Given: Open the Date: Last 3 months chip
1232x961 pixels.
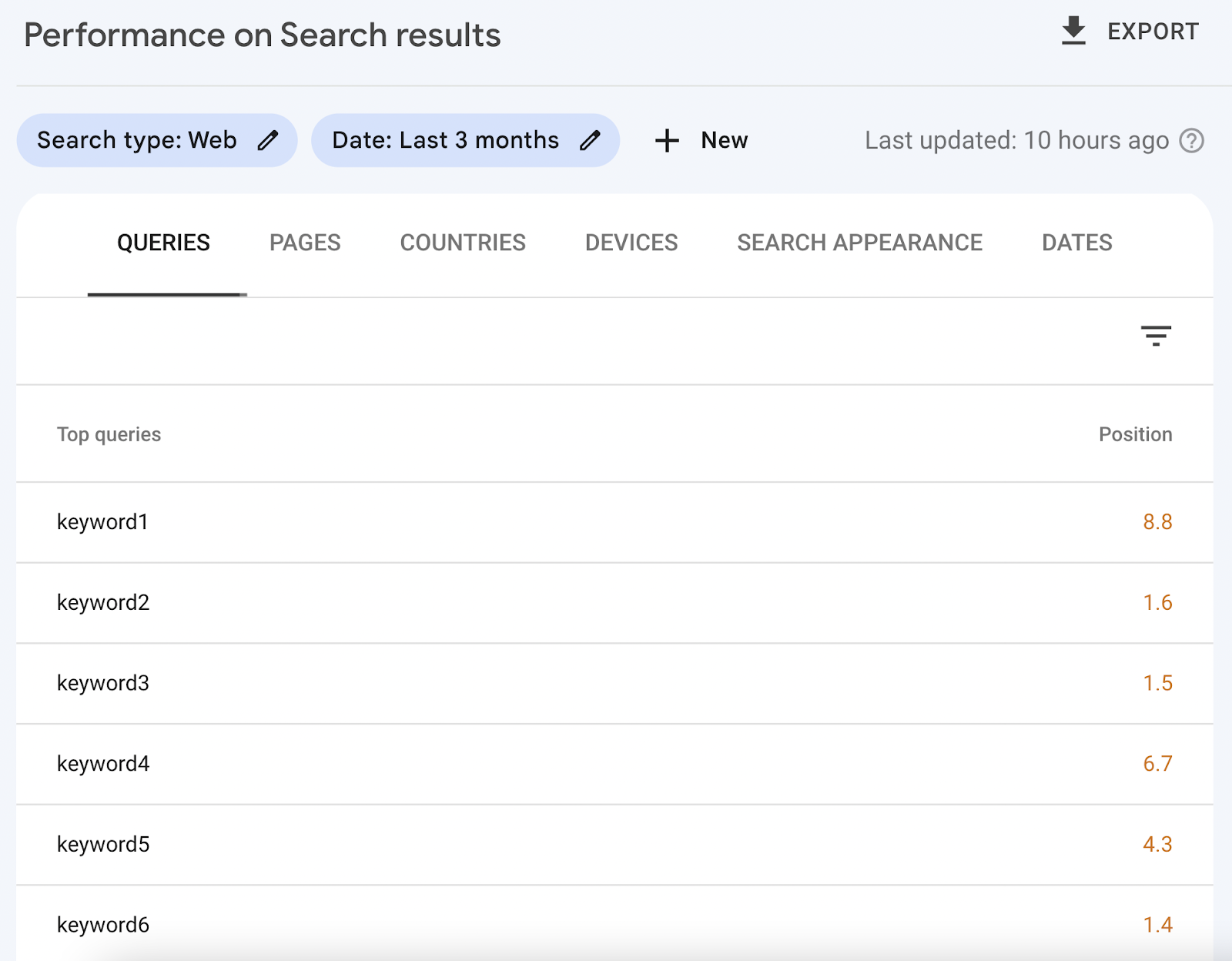Looking at the screenshot, I should click(x=445, y=140).
